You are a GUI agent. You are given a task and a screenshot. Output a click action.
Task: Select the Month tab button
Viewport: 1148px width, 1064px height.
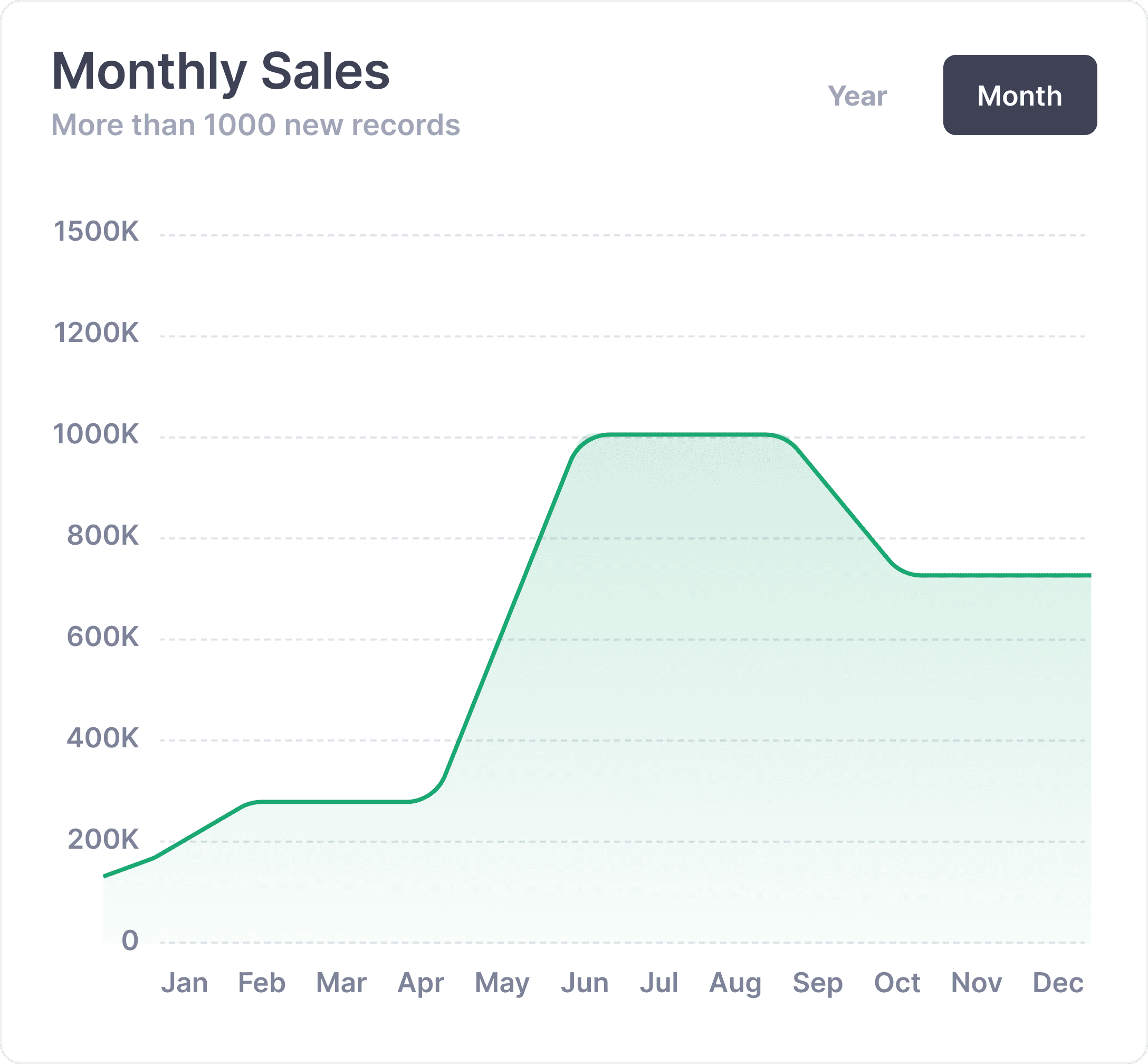click(x=1019, y=96)
